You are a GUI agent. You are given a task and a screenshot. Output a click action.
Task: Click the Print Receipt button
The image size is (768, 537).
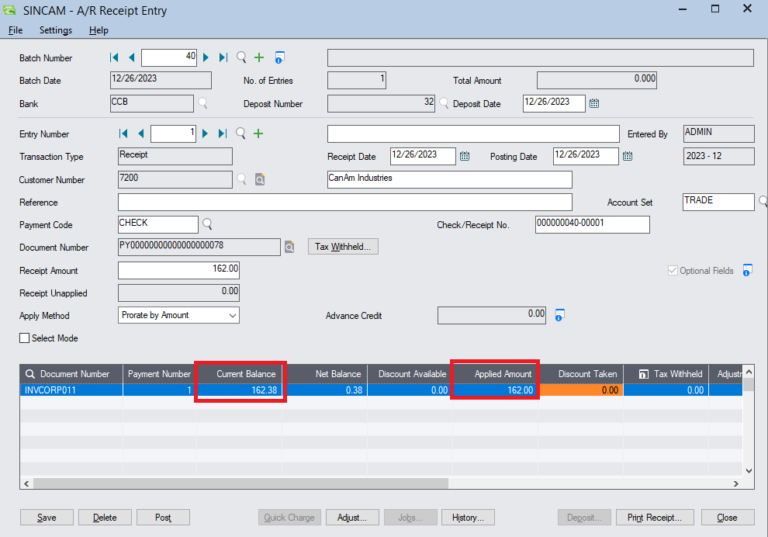(x=654, y=517)
